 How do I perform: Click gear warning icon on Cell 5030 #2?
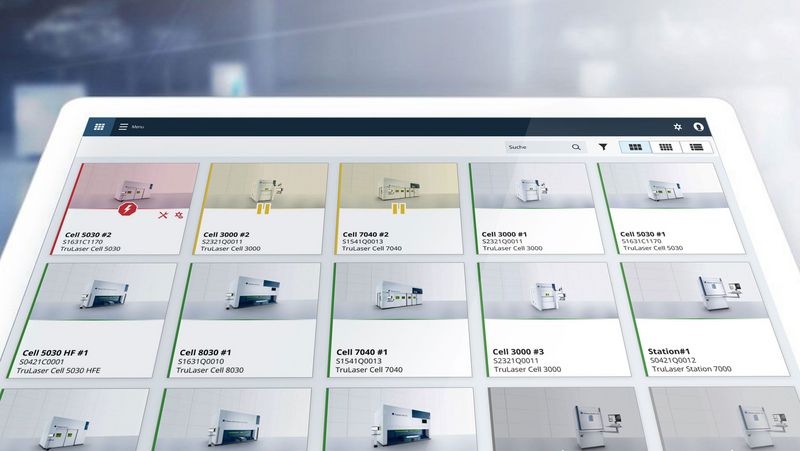click(179, 215)
